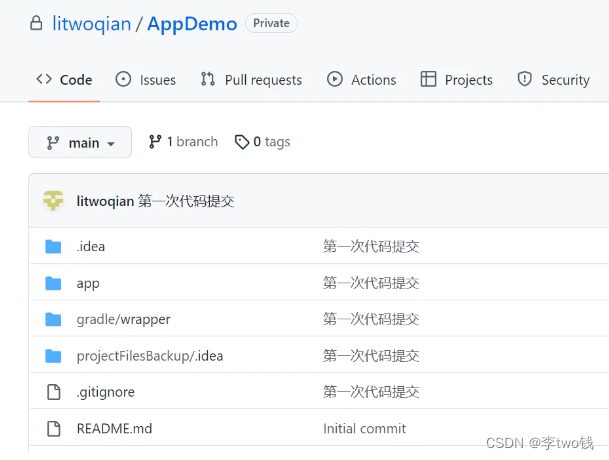Click the .idea folder icon

coord(54,246)
